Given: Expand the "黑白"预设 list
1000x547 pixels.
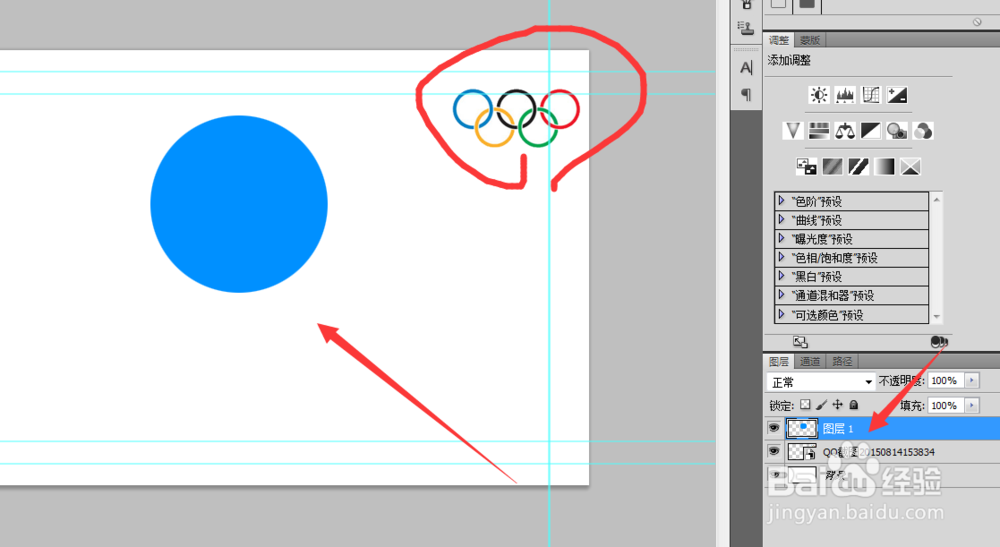Looking at the screenshot, I should click(x=781, y=276).
